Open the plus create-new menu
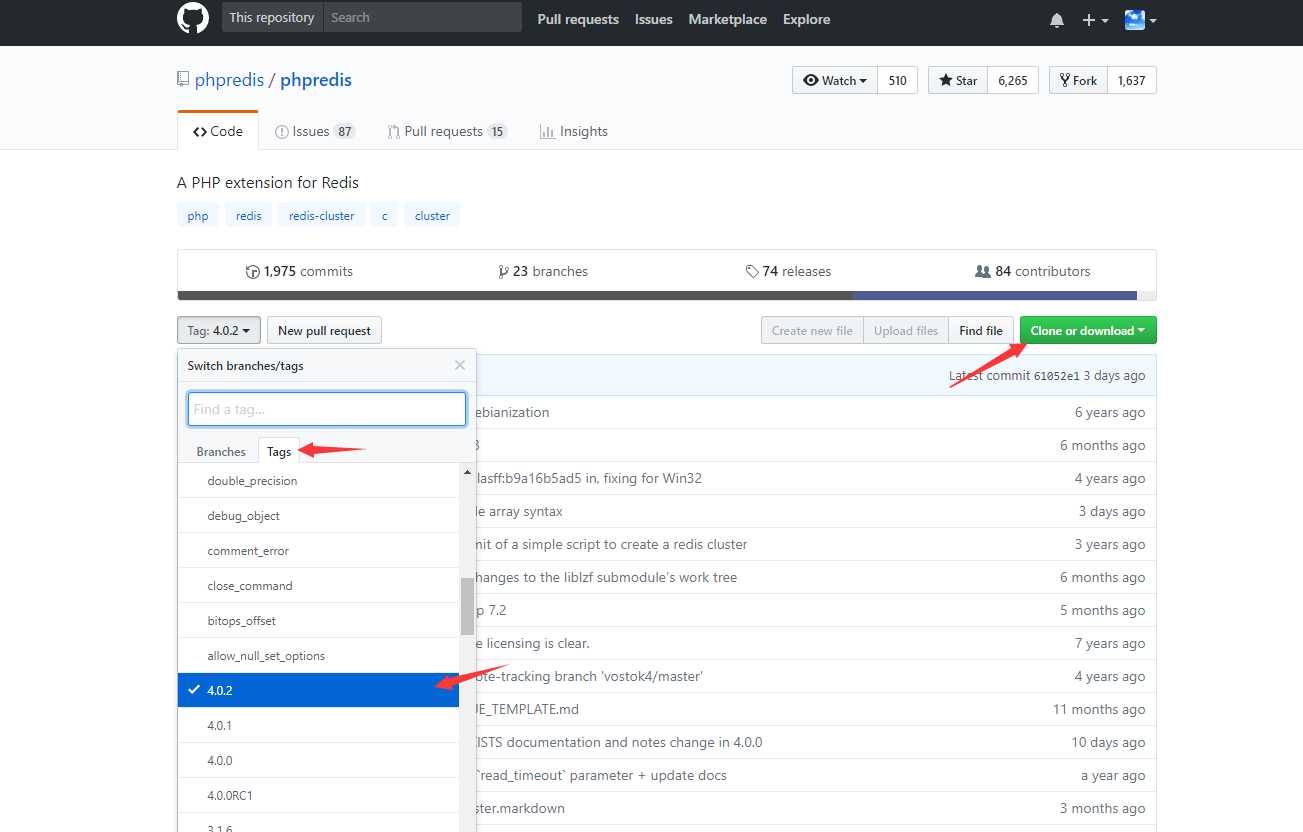The width and height of the screenshot is (1303, 832). pyautogui.click(x=1096, y=20)
